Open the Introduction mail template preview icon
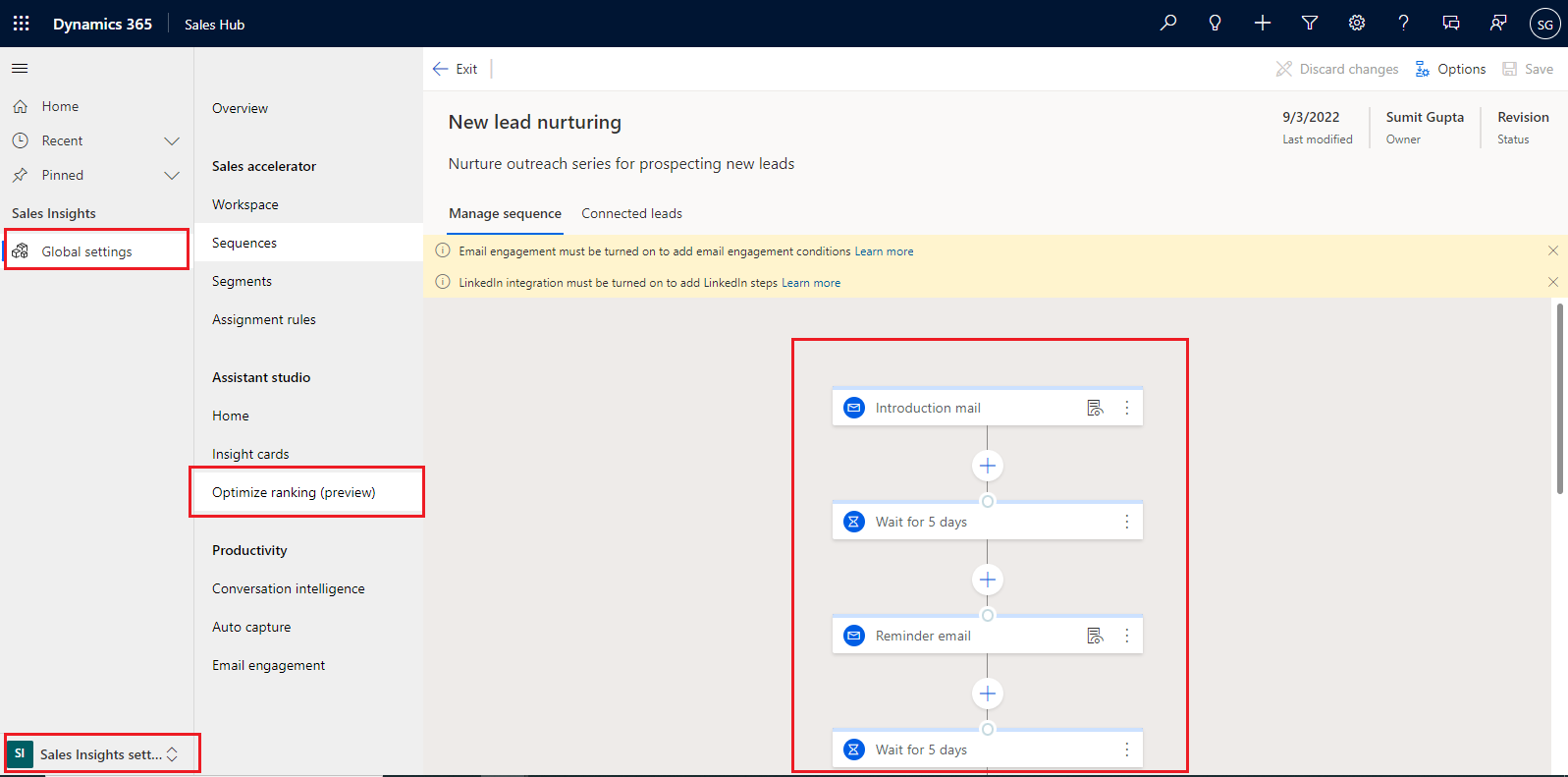The image size is (1568, 777). [x=1096, y=408]
